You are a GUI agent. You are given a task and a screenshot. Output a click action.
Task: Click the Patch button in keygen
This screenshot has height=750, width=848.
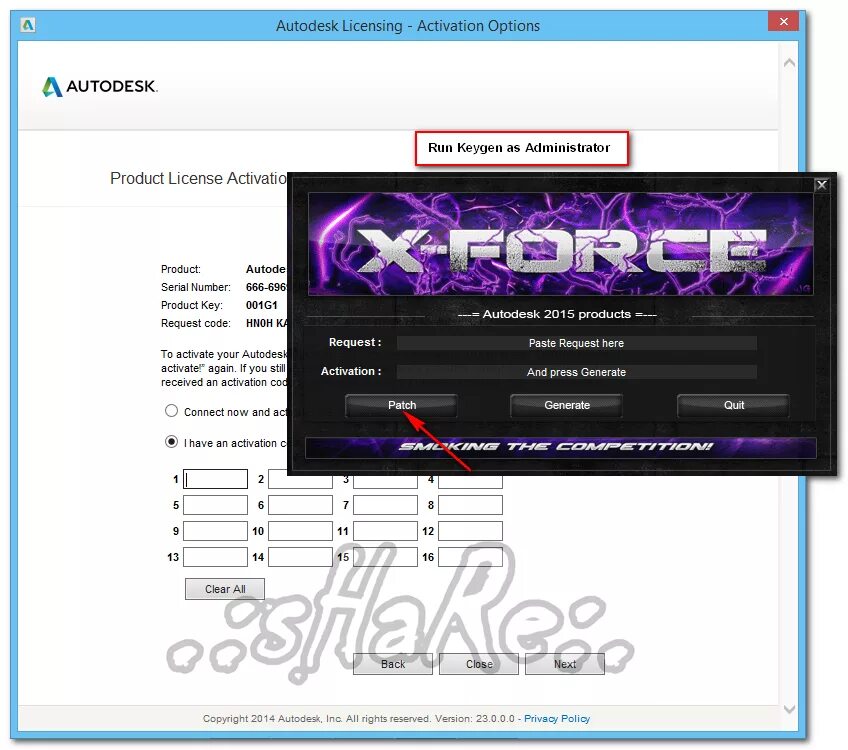tap(402, 406)
